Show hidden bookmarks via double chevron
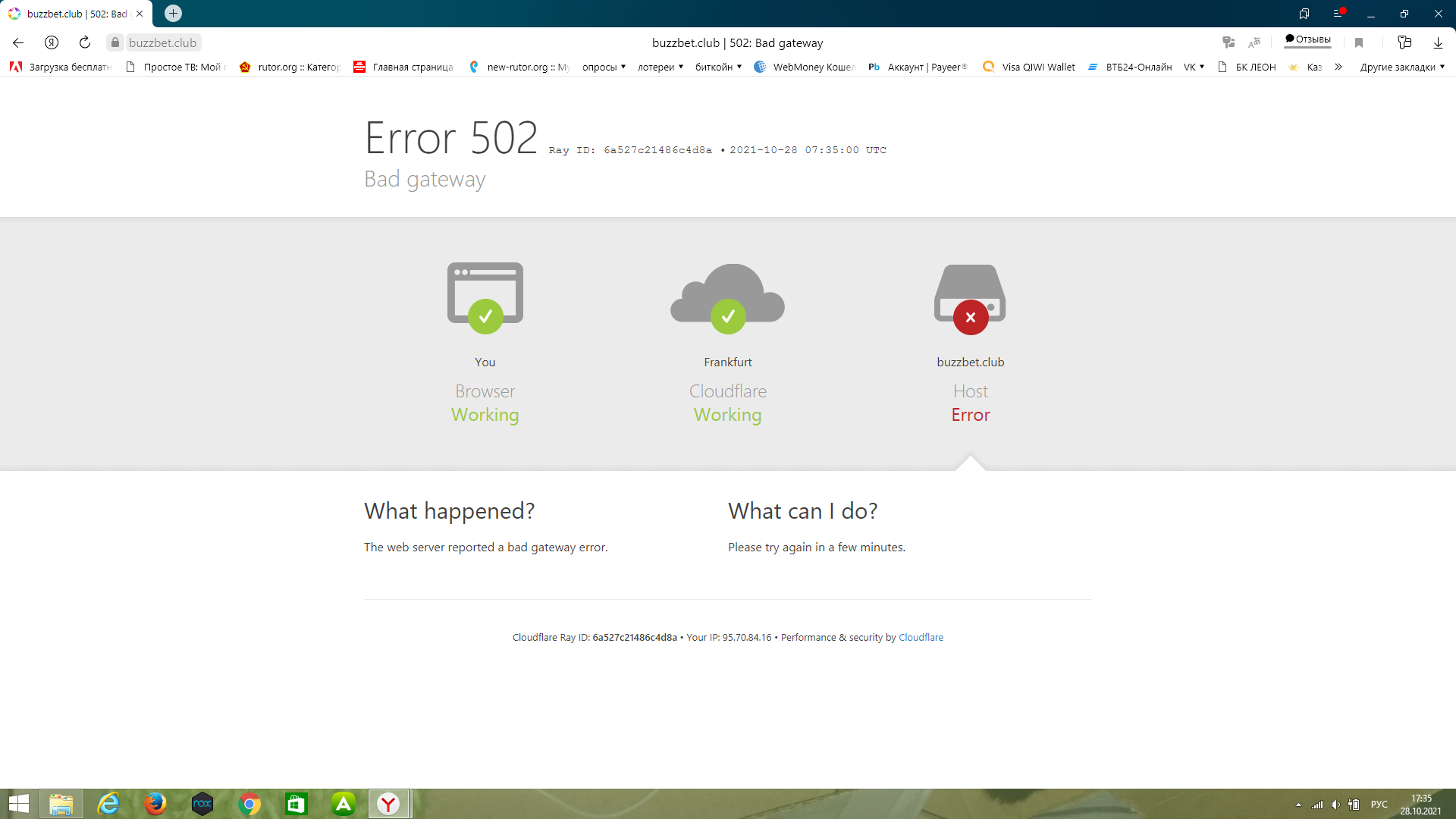The image size is (1456, 819). (1338, 67)
